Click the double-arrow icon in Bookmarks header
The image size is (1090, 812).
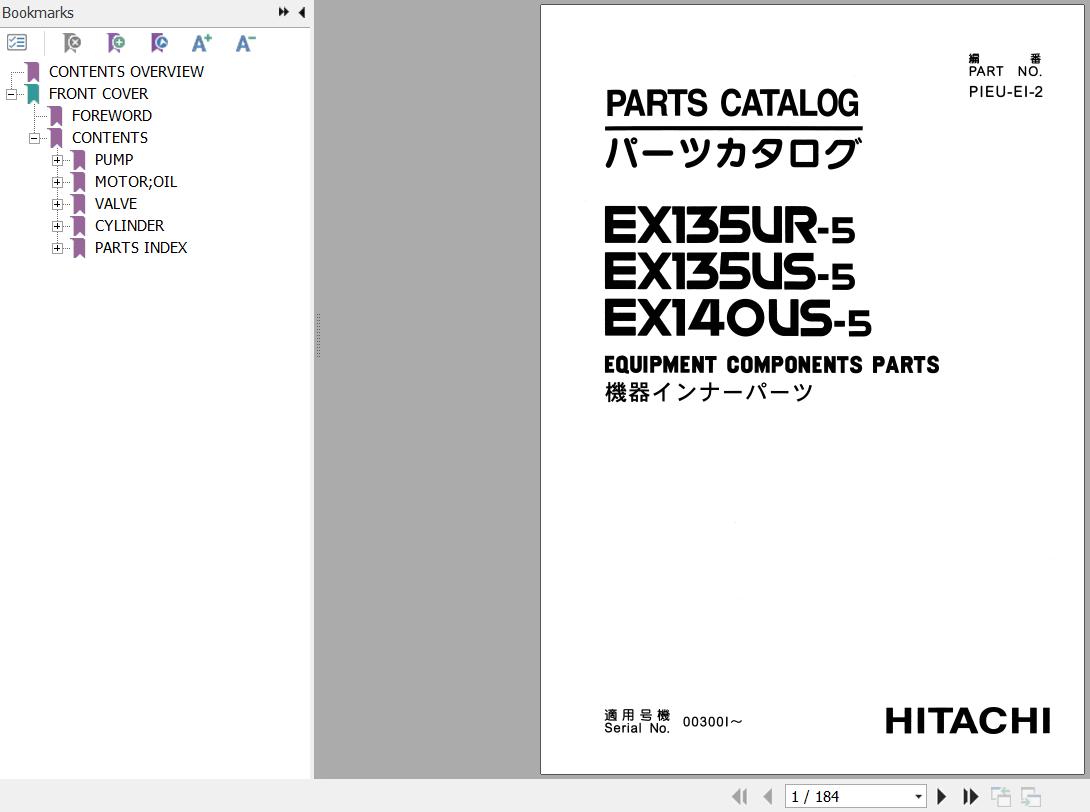coord(284,12)
